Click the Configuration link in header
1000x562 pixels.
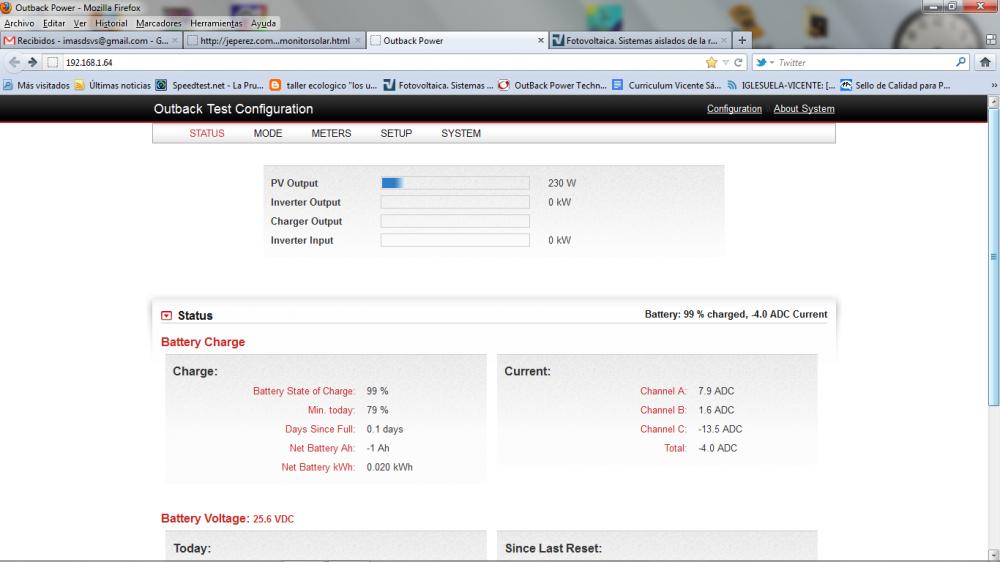734,108
